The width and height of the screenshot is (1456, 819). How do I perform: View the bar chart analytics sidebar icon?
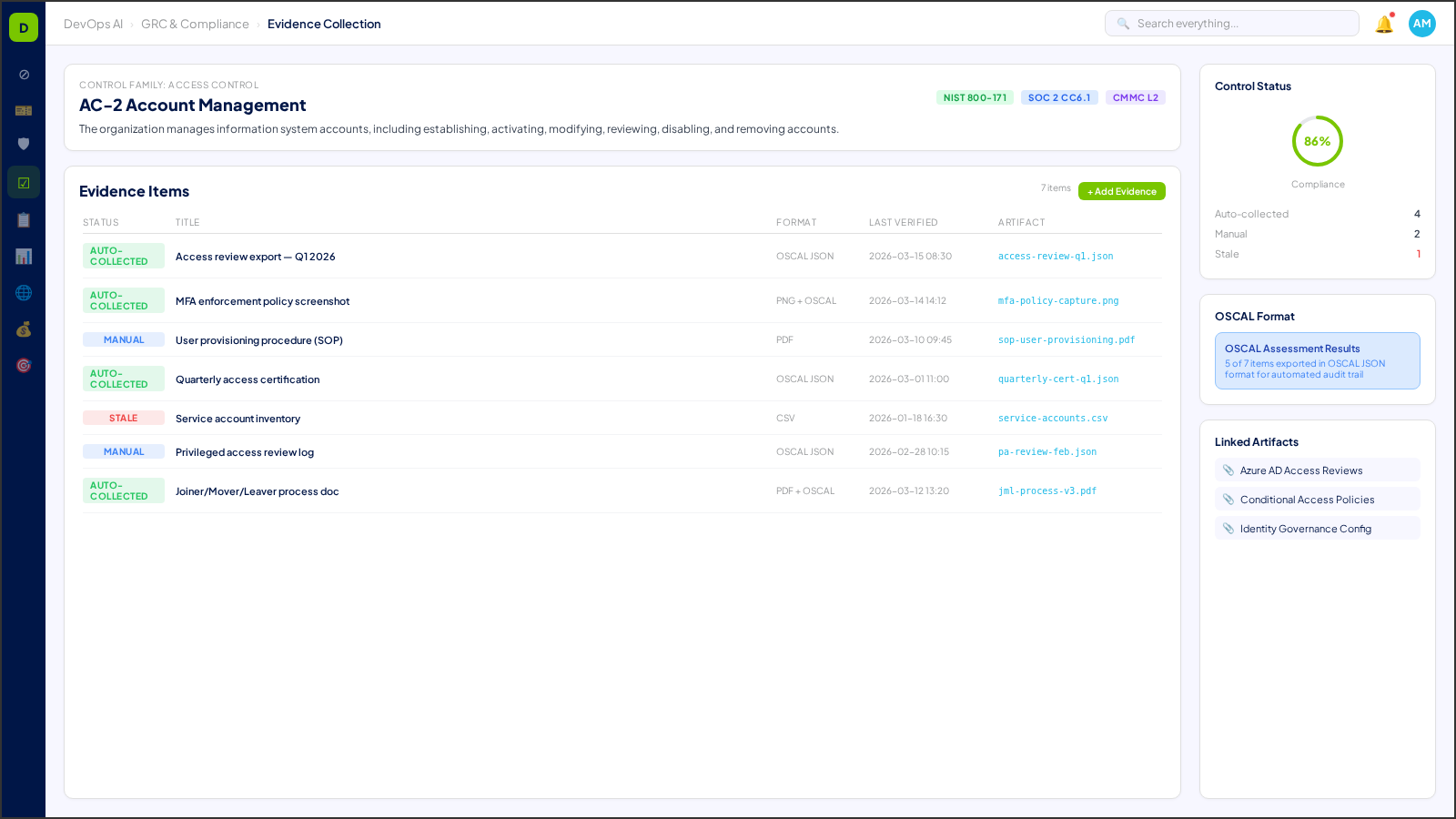coord(23,256)
